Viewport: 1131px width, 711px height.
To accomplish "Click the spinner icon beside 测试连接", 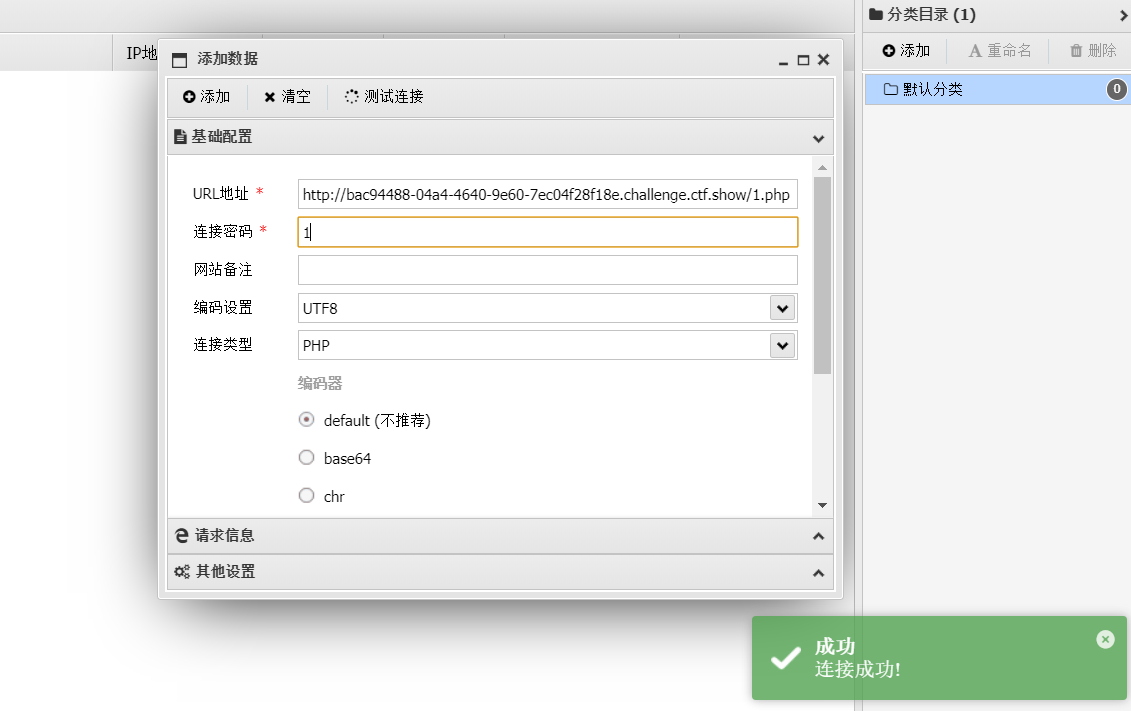I will pyautogui.click(x=351, y=97).
